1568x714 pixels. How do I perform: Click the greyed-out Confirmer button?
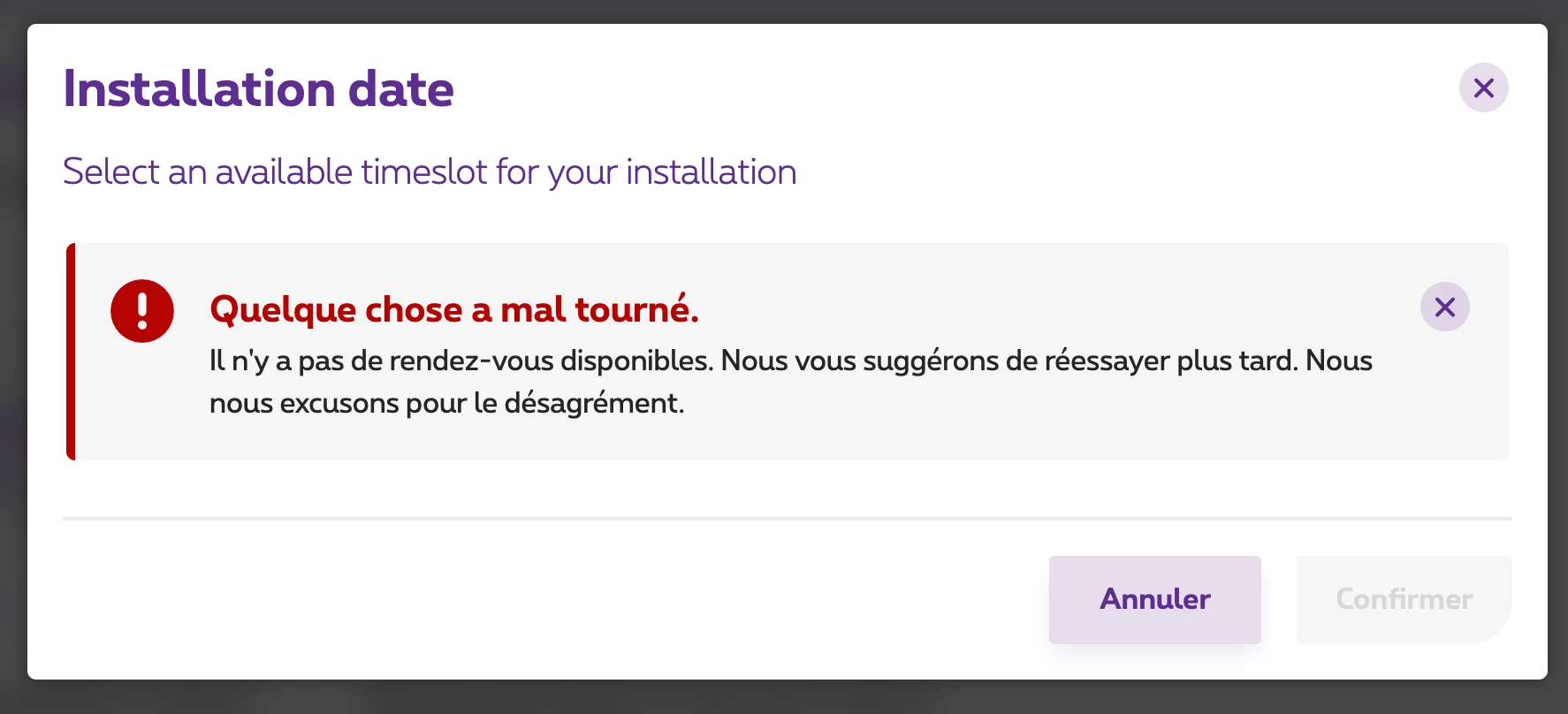(1404, 599)
